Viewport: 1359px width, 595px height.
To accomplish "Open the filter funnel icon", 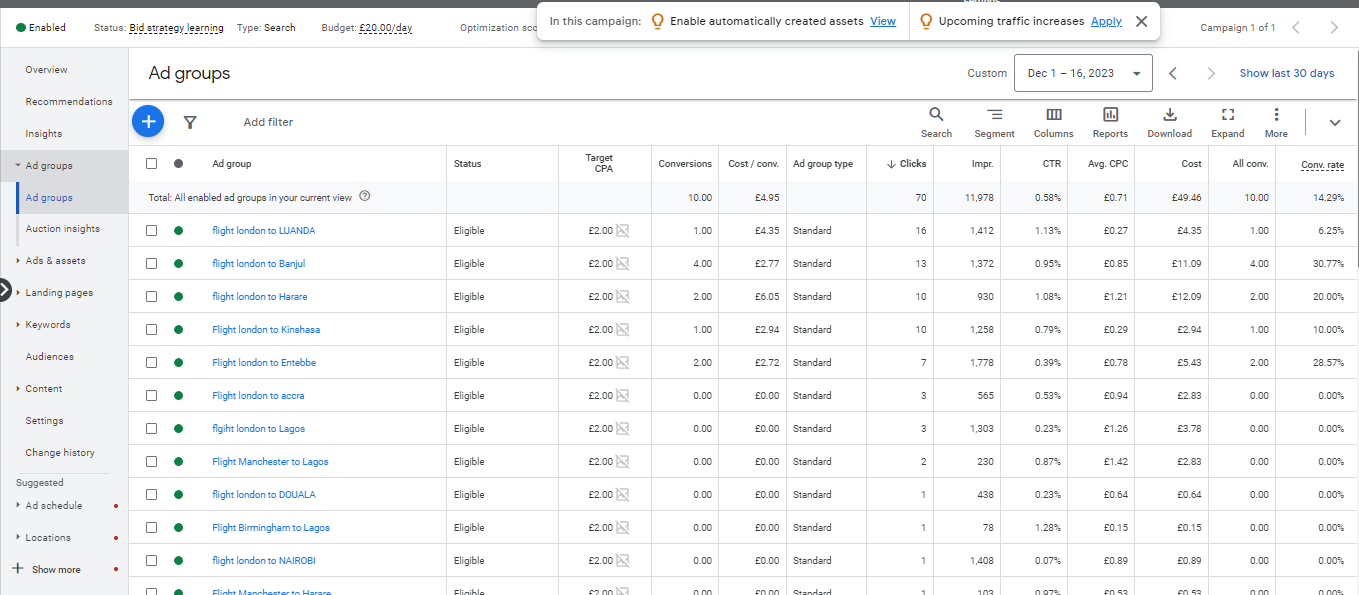I will tap(190, 122).
